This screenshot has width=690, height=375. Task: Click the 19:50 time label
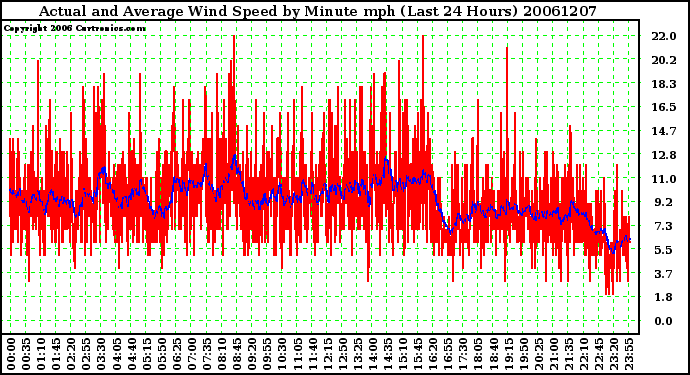[523, 354]
